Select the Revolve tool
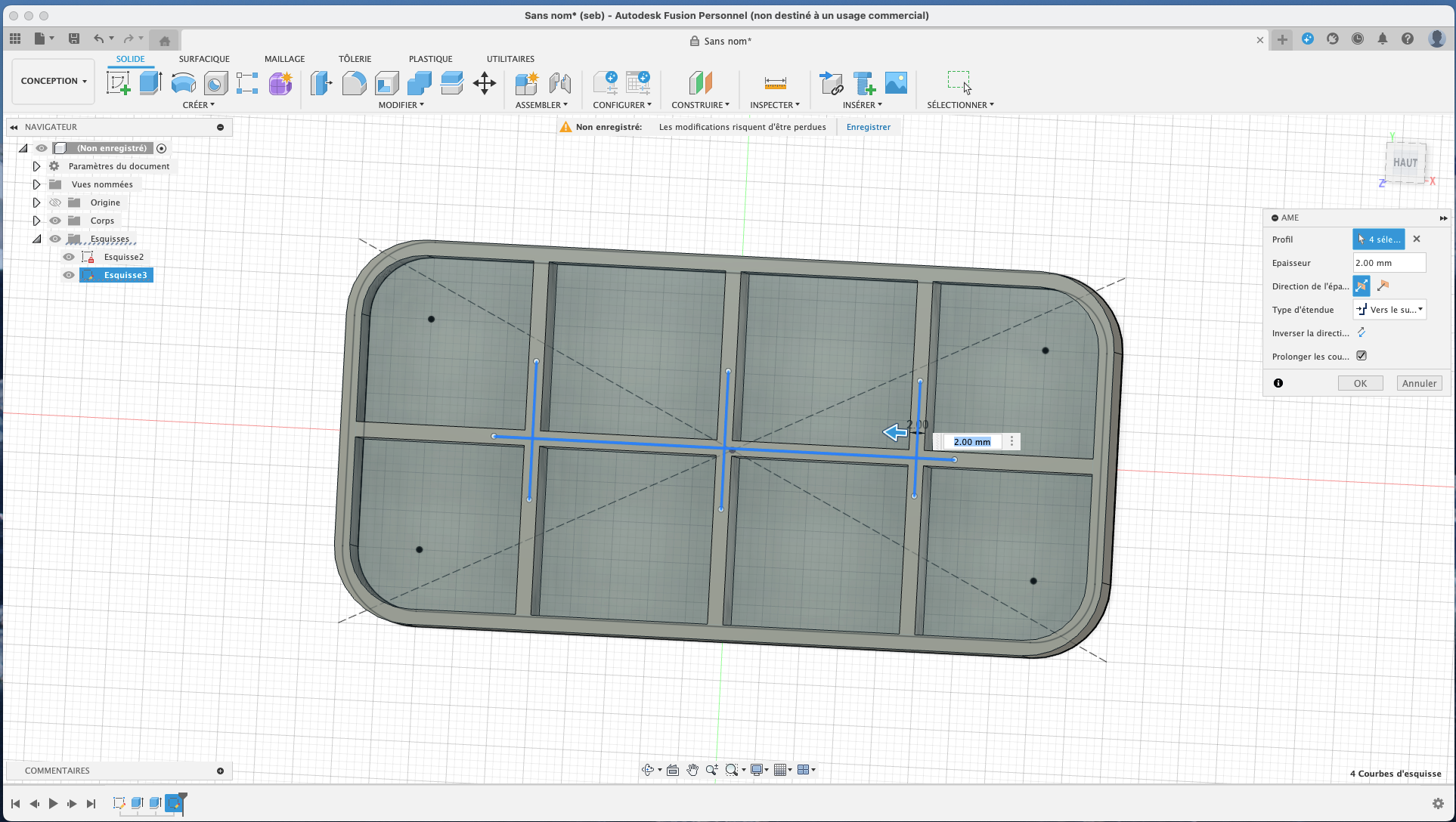Viewport: 1456px width, 822px height. (184, 82)
